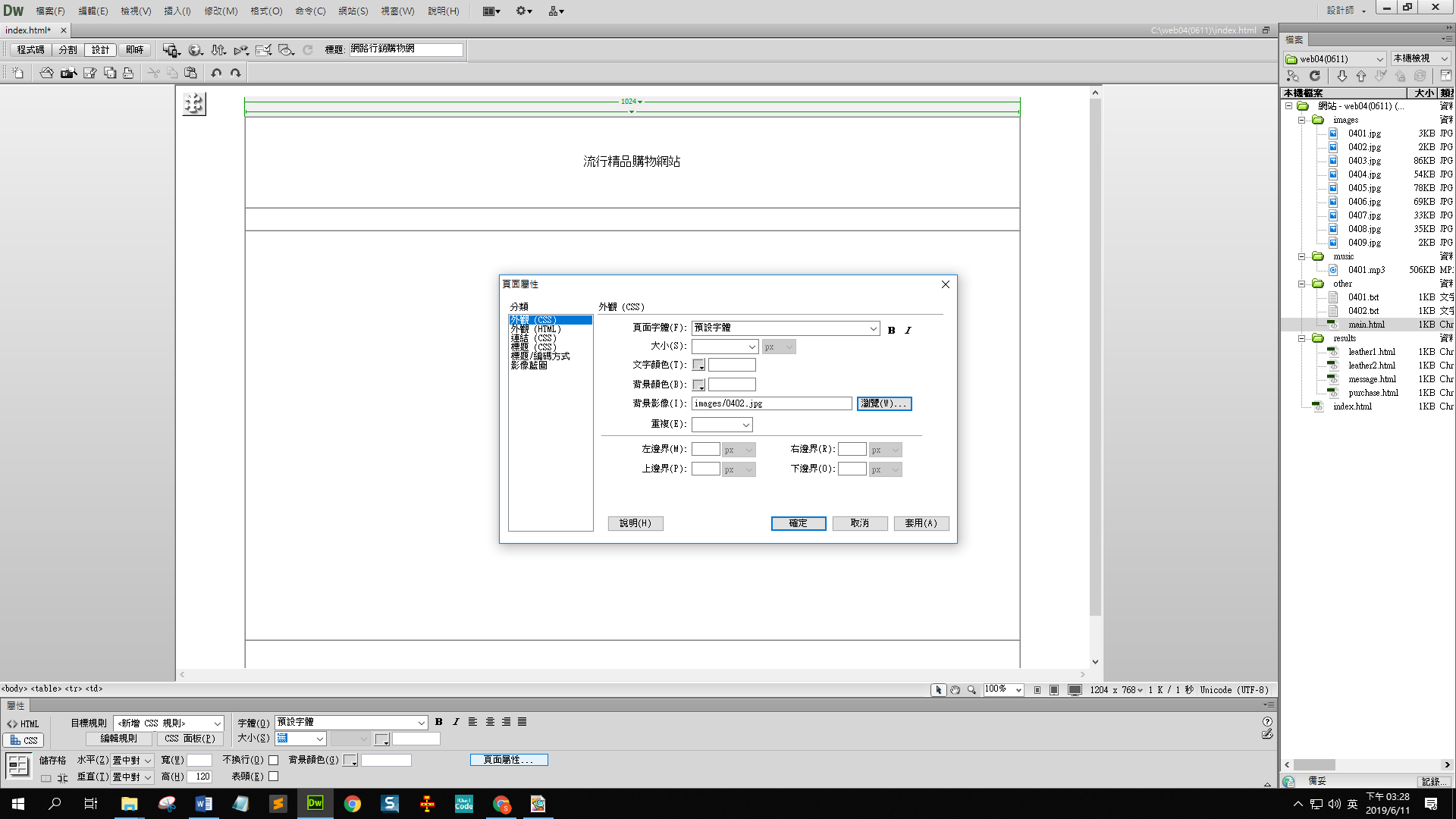Click the Browse in Bridge icon
1456x819 pixels.
(x=68, y=73)
